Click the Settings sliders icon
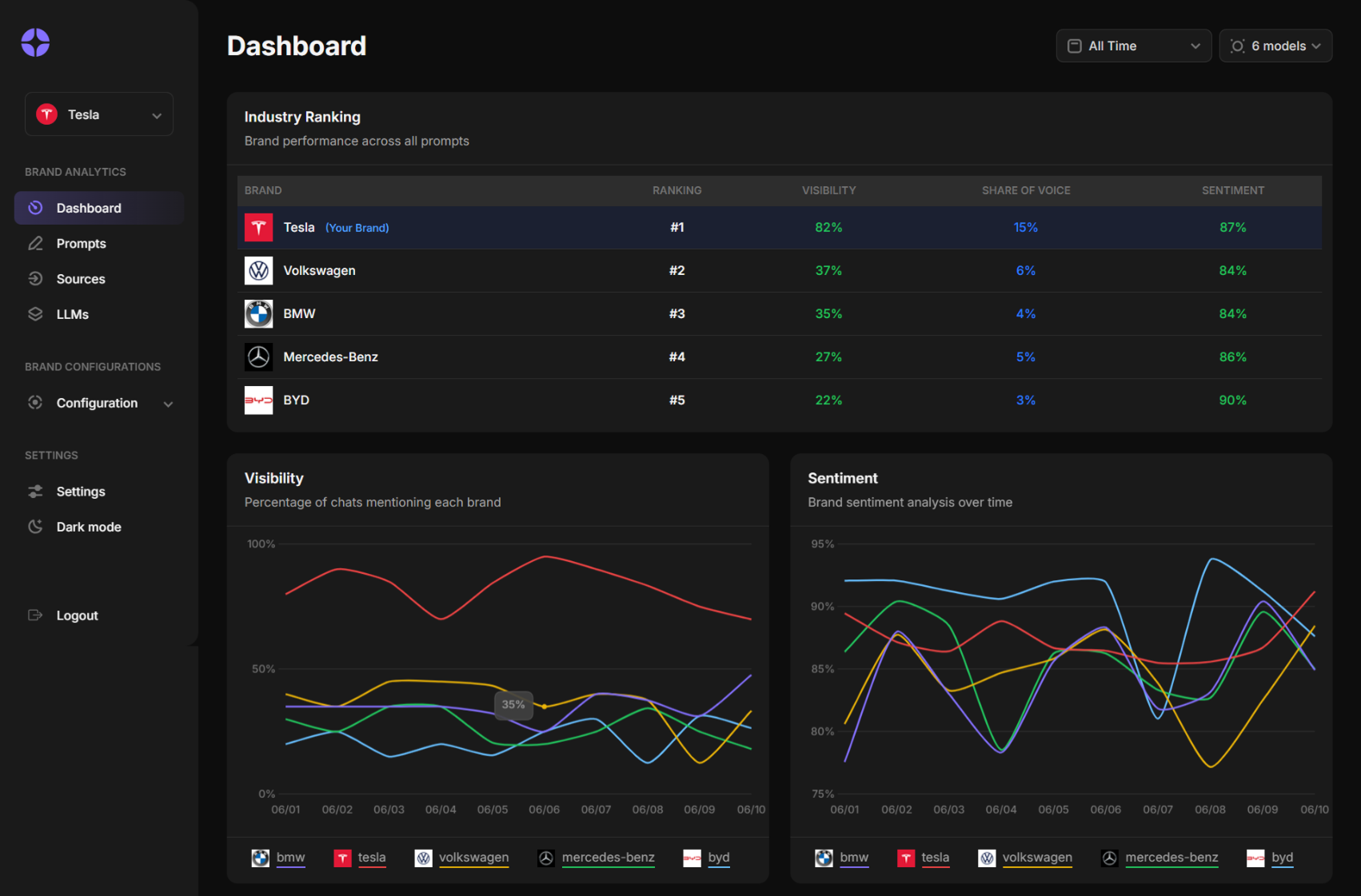 (35, 492)
